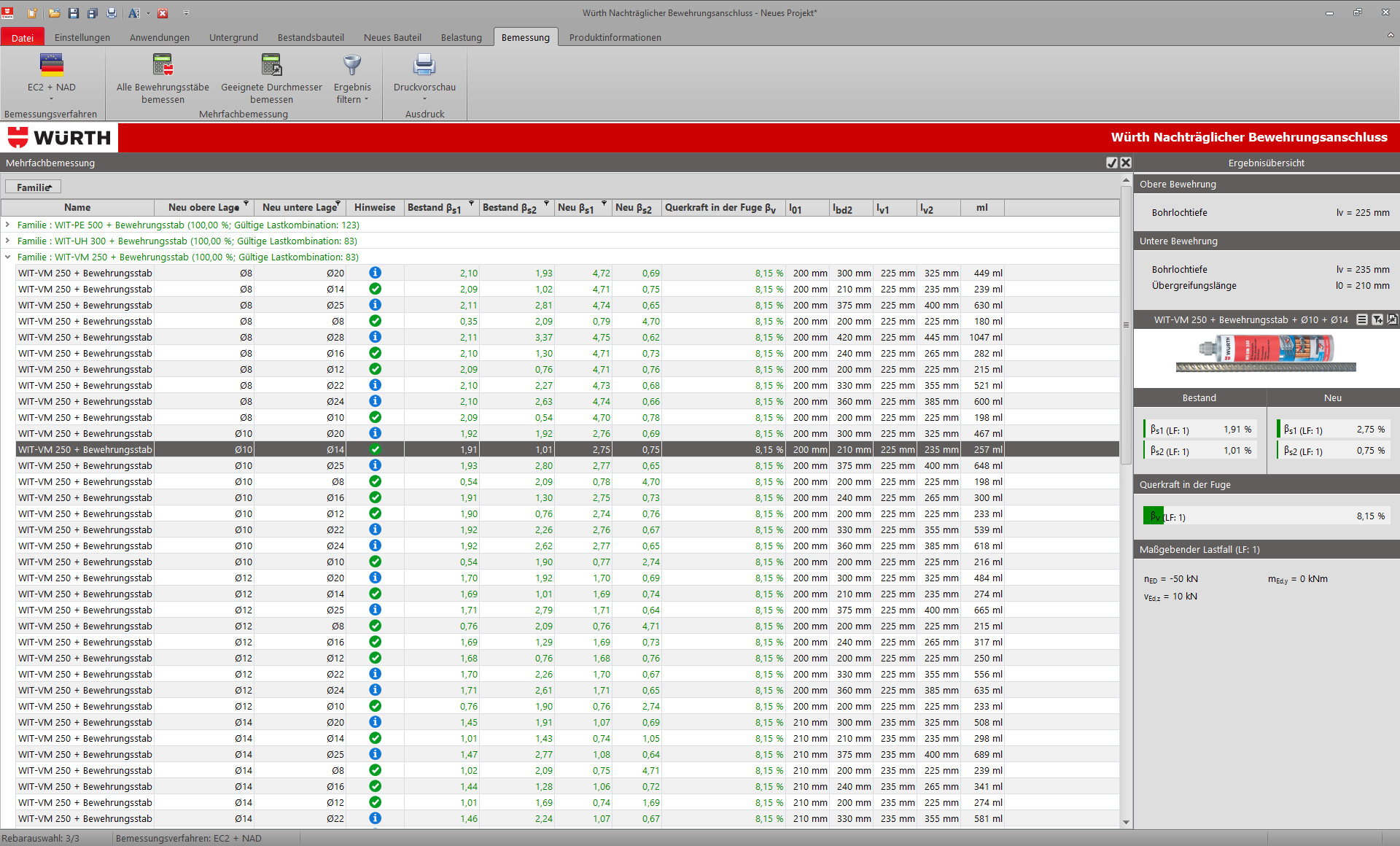Sort by the Hinweise column header
This screenshot has width=1400, height=846.
click(x=375, y=208)
